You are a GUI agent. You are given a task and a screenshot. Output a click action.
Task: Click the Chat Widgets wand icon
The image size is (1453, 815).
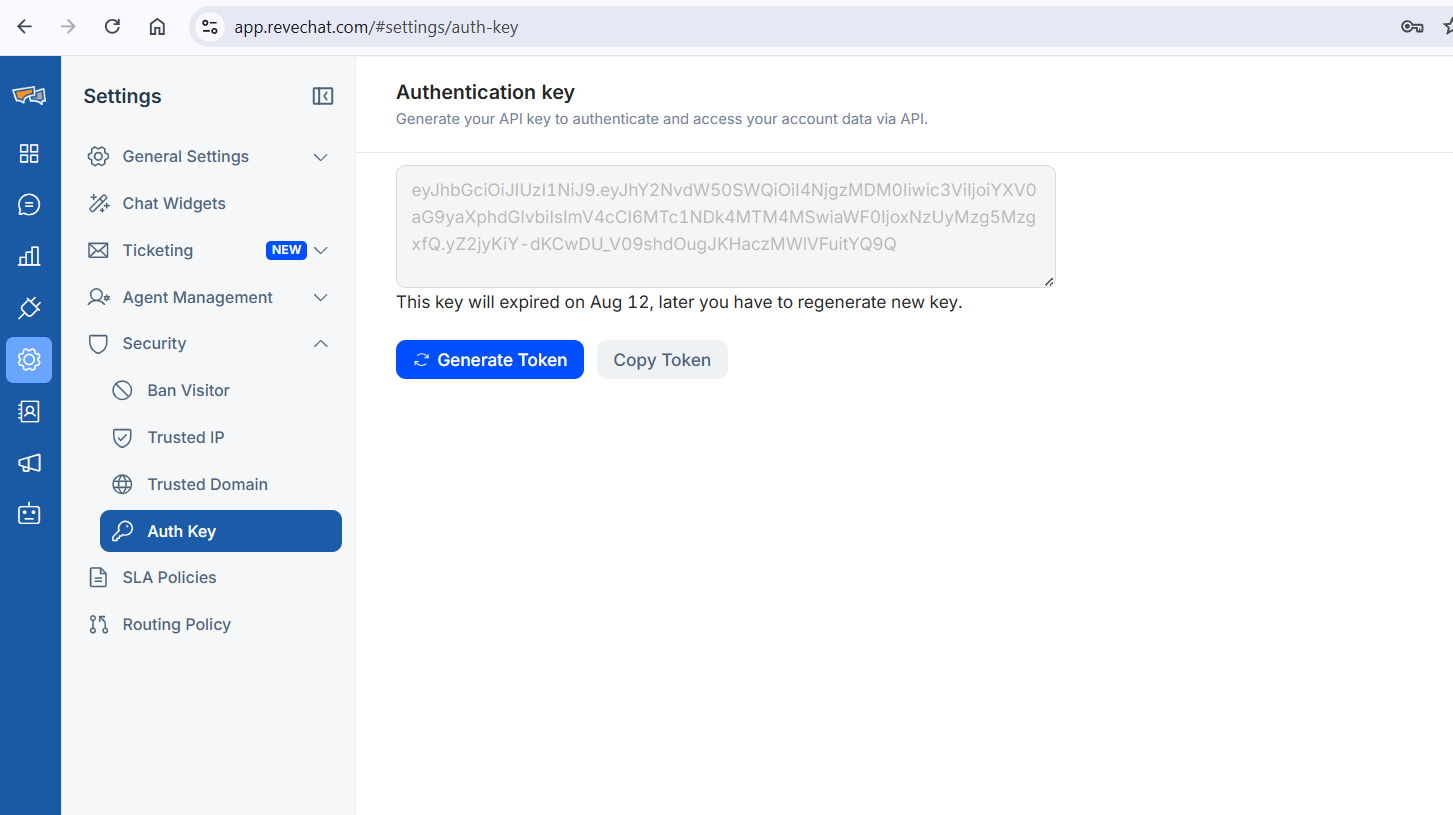[x=98, y=203]
